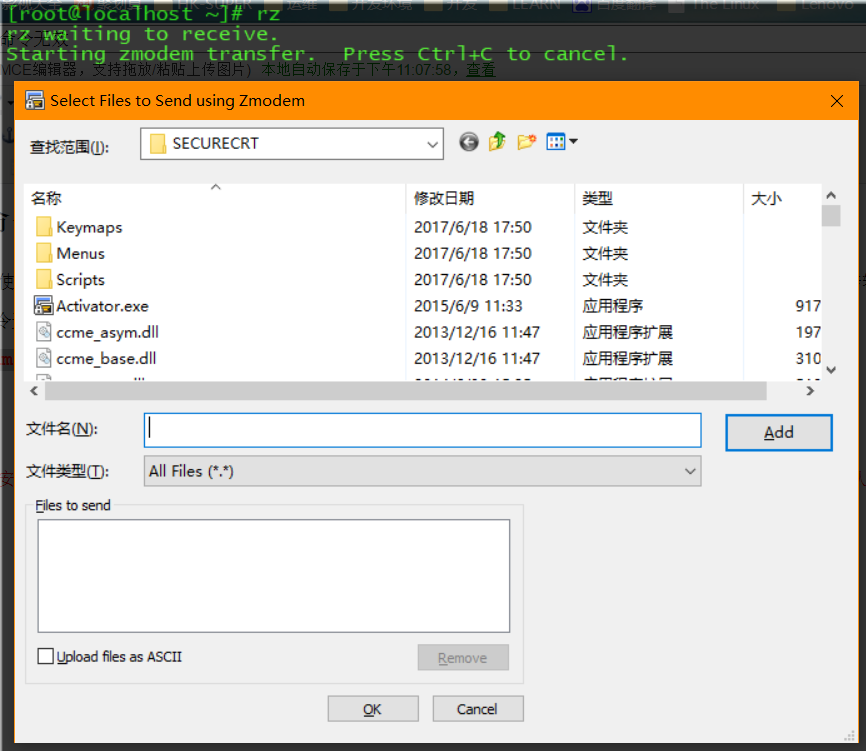Select the ccme_asym.dll file name

point(108,332)
